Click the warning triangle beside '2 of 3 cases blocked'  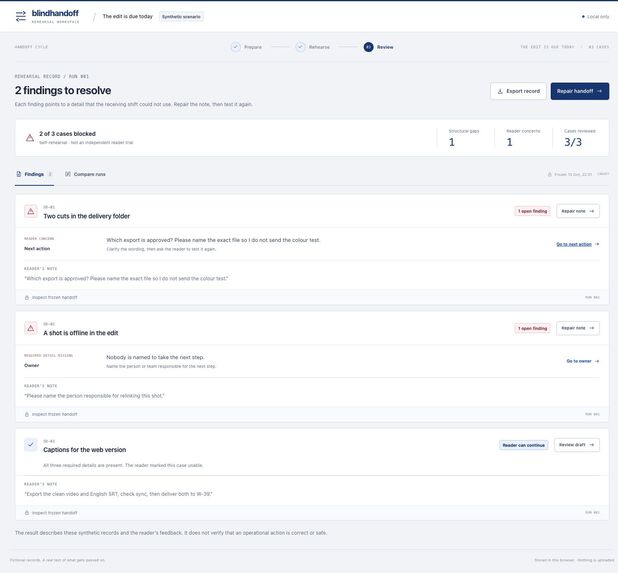coord(30,138)
